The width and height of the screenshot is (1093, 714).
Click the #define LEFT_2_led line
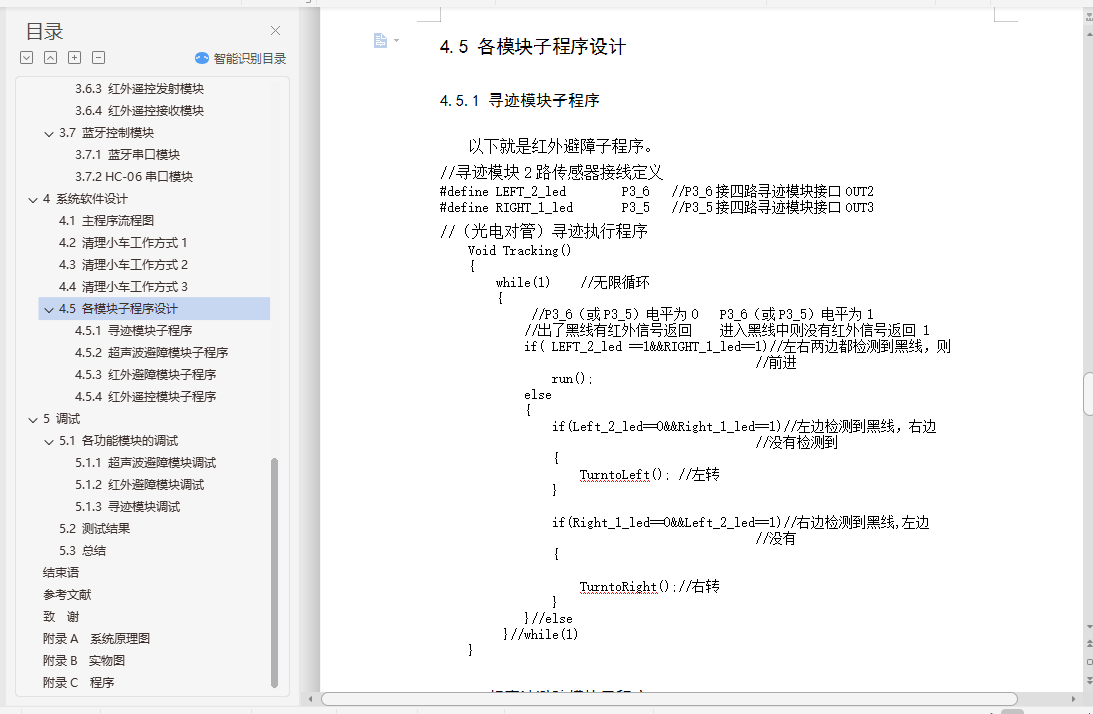point(657,191)
